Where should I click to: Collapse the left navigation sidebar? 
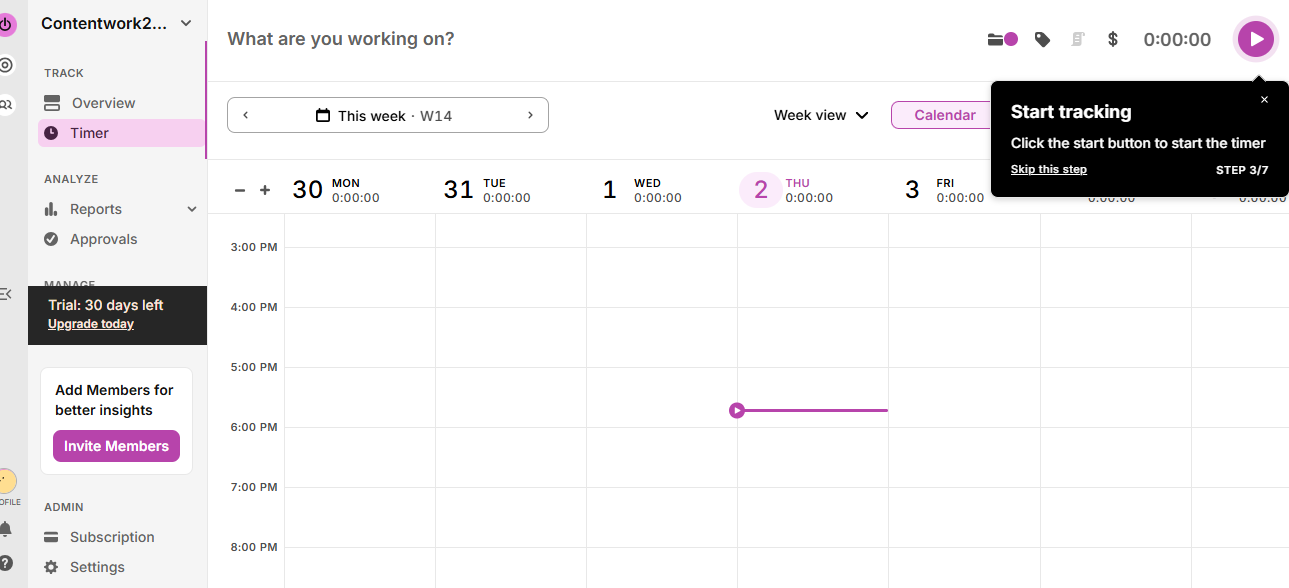8,294
